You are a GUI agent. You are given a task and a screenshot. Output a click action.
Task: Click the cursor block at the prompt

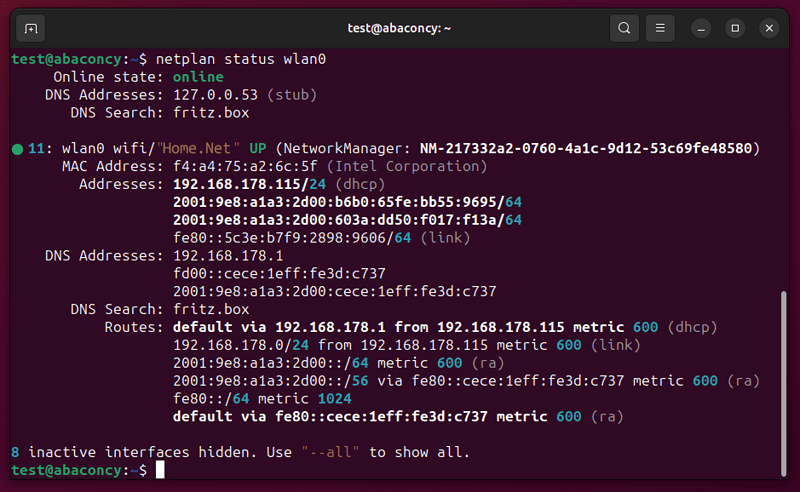tap(160, 470)
